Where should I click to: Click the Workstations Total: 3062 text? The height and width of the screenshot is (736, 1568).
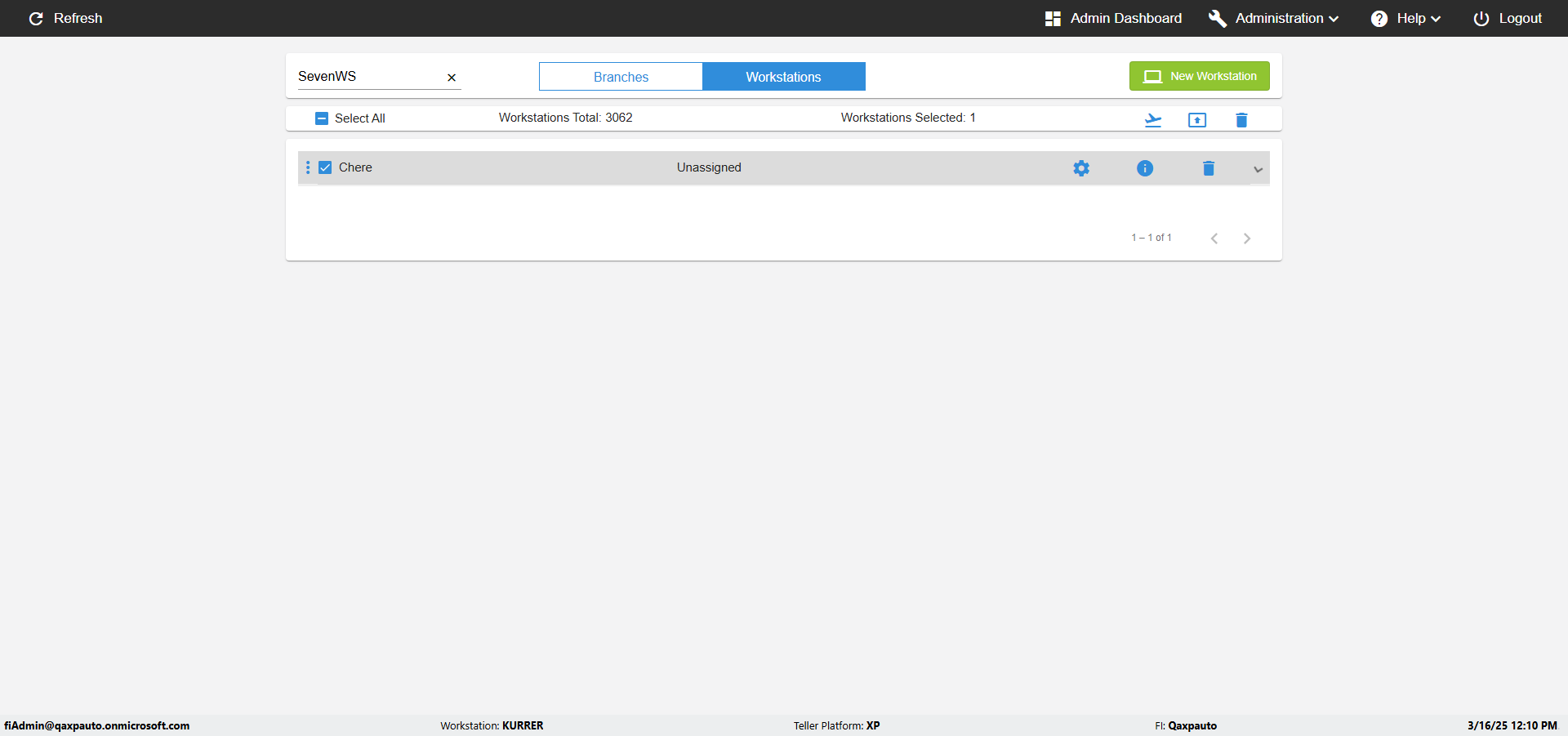(x=566, y=118)
